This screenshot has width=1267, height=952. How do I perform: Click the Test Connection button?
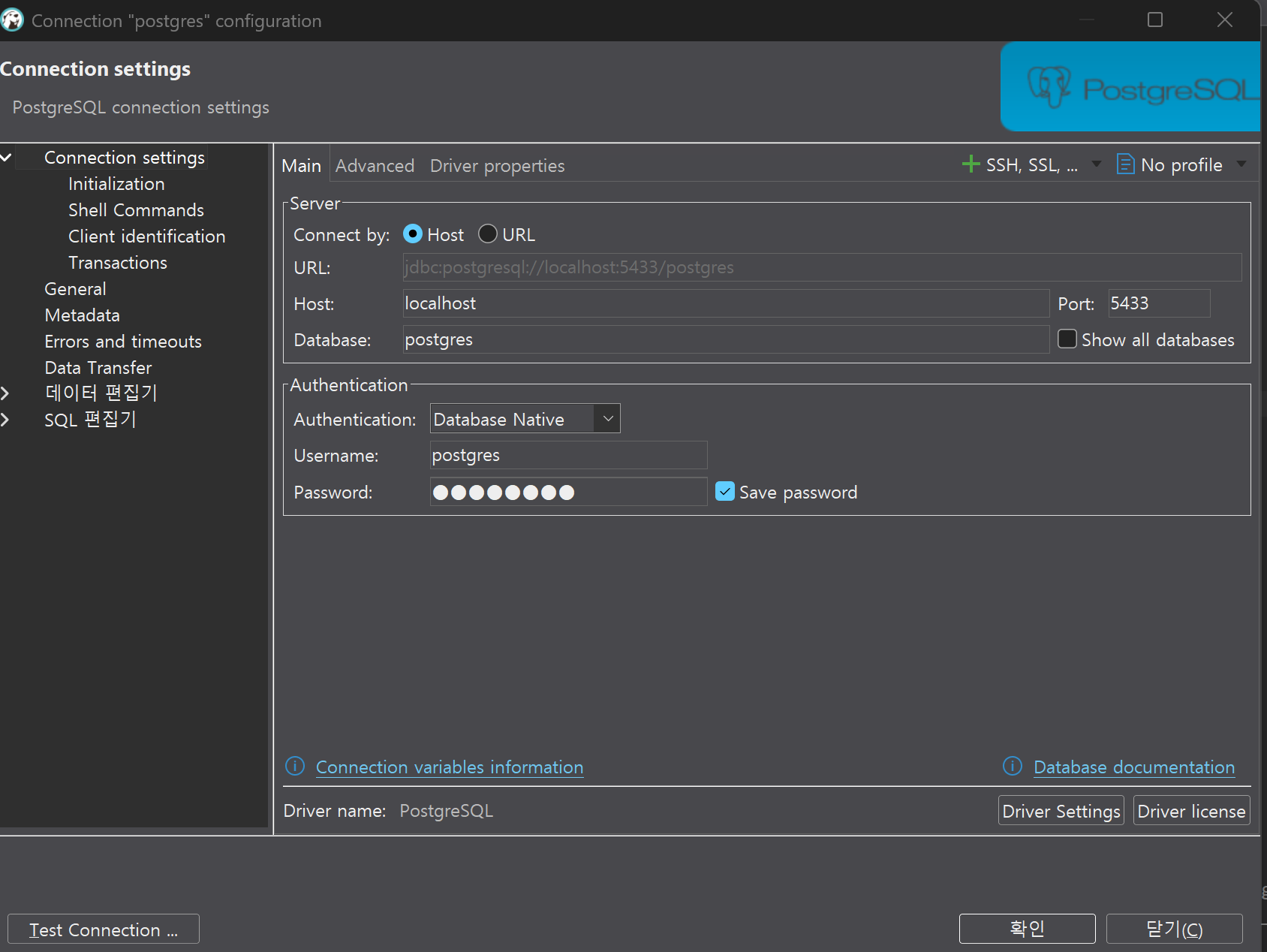tap(104, 929)
